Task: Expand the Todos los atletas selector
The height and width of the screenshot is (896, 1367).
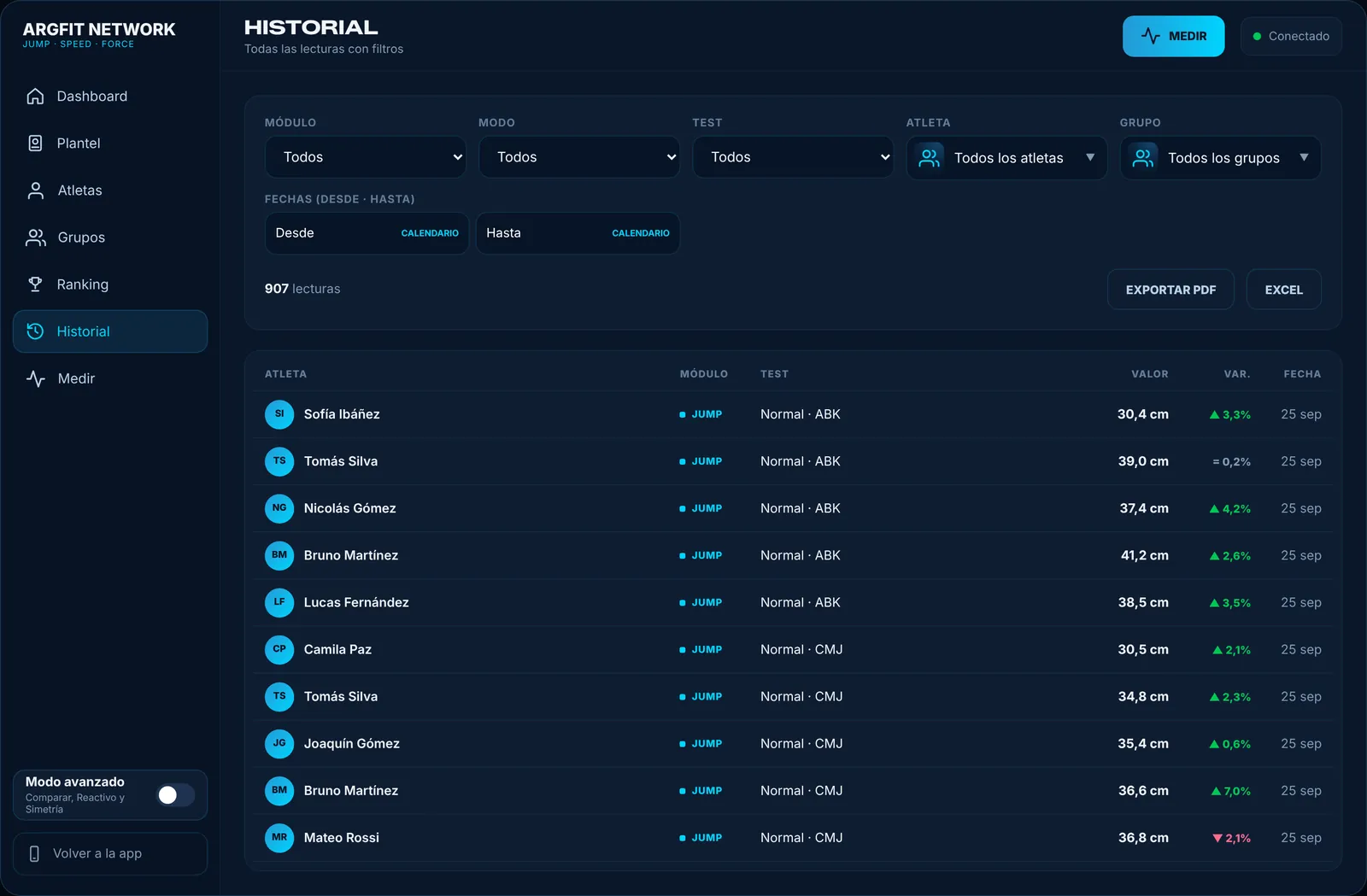Action: click(x=1006, y=158)
